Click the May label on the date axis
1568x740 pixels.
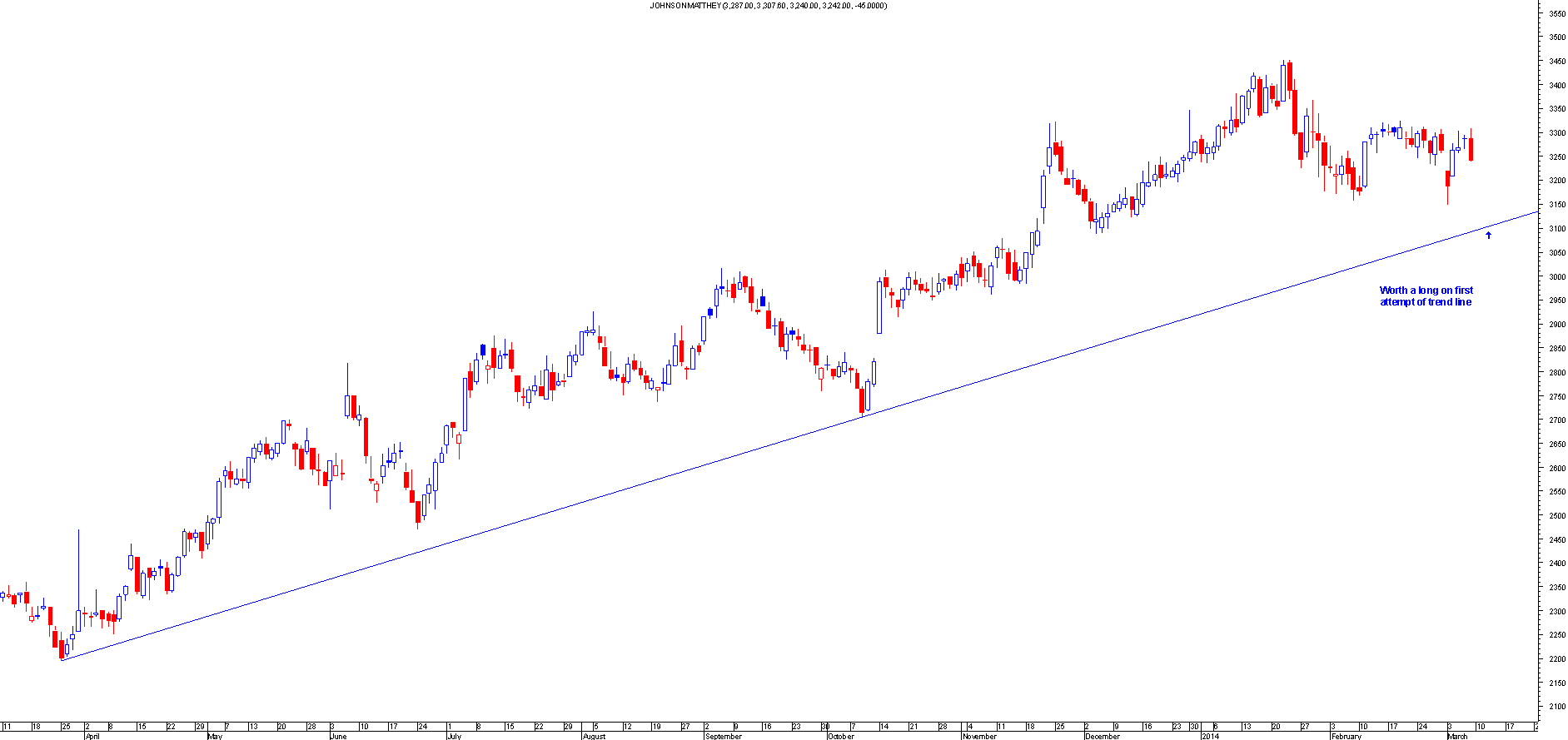(215, 736)
